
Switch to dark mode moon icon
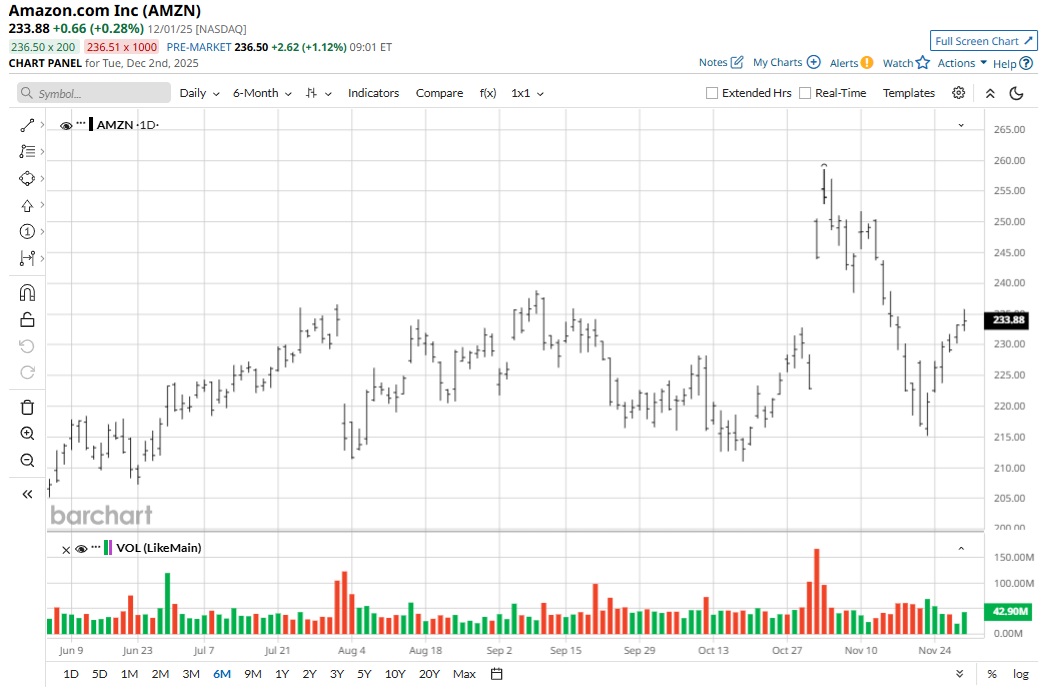click(x=1017, y=93)
